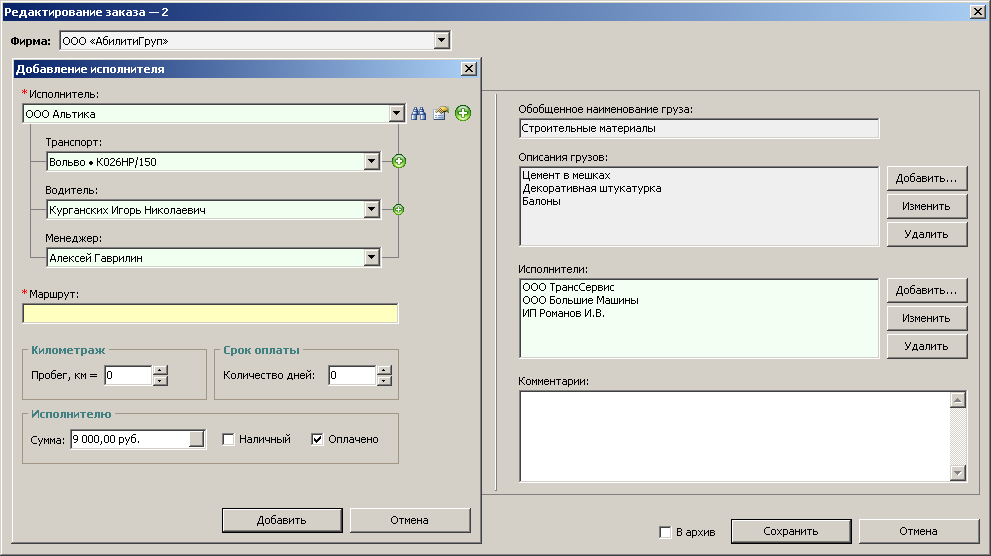The image size is (991, 556).
Task: Click the Сохранить button
Action: pyautogui.click(x=790, y=531)
